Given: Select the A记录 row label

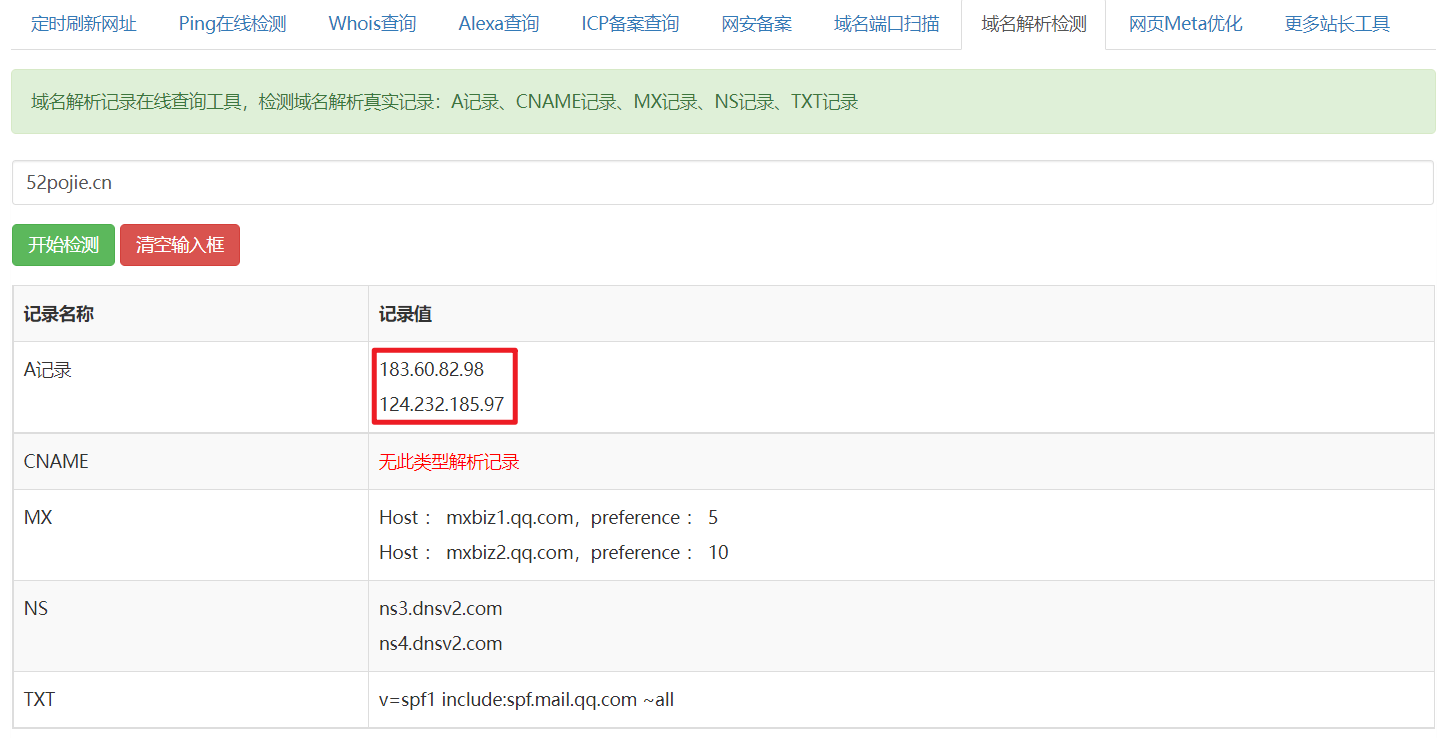Looking at the screenshot, I should (48, 370).
